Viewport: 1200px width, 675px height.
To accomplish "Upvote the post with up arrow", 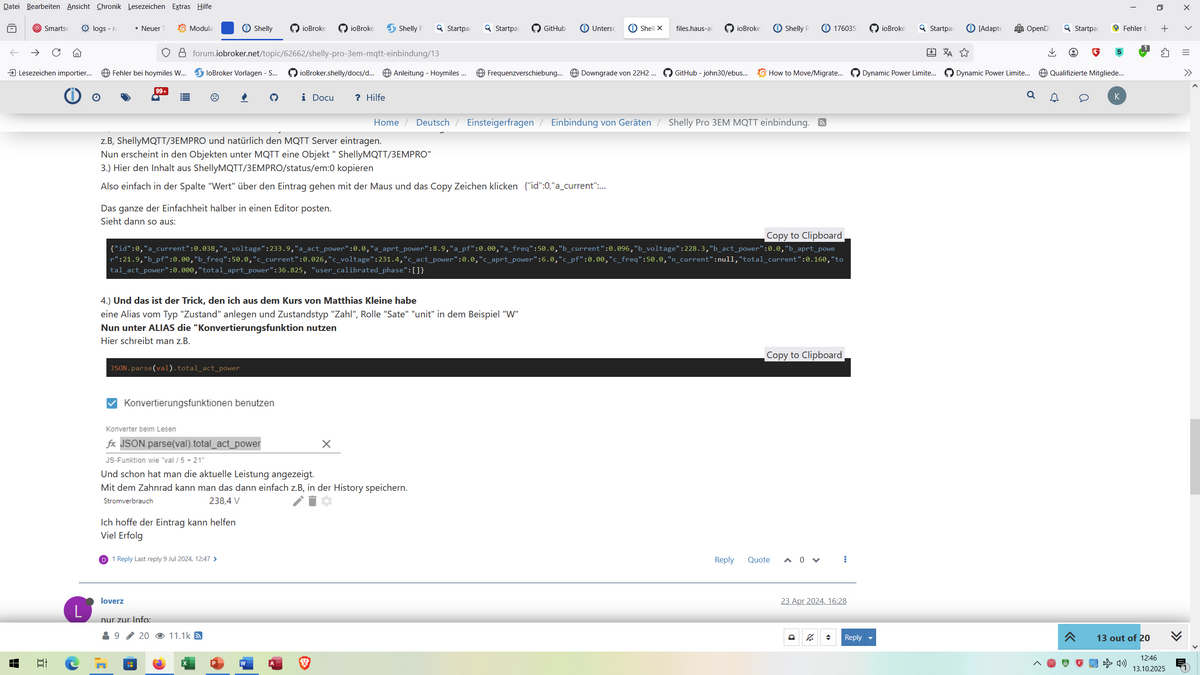I will click(787, 560).
